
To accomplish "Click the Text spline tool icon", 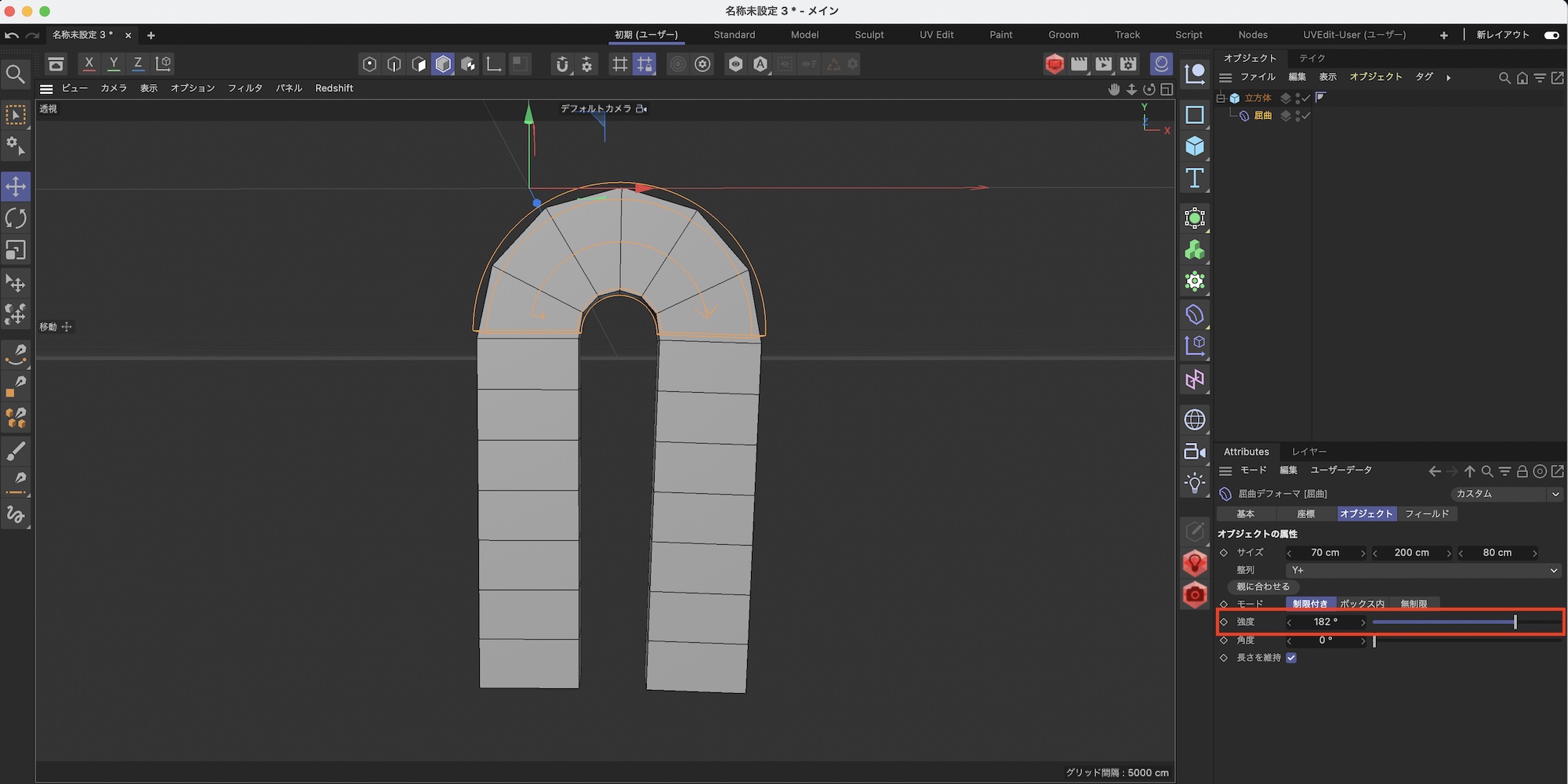I will tap(1194, 179).
